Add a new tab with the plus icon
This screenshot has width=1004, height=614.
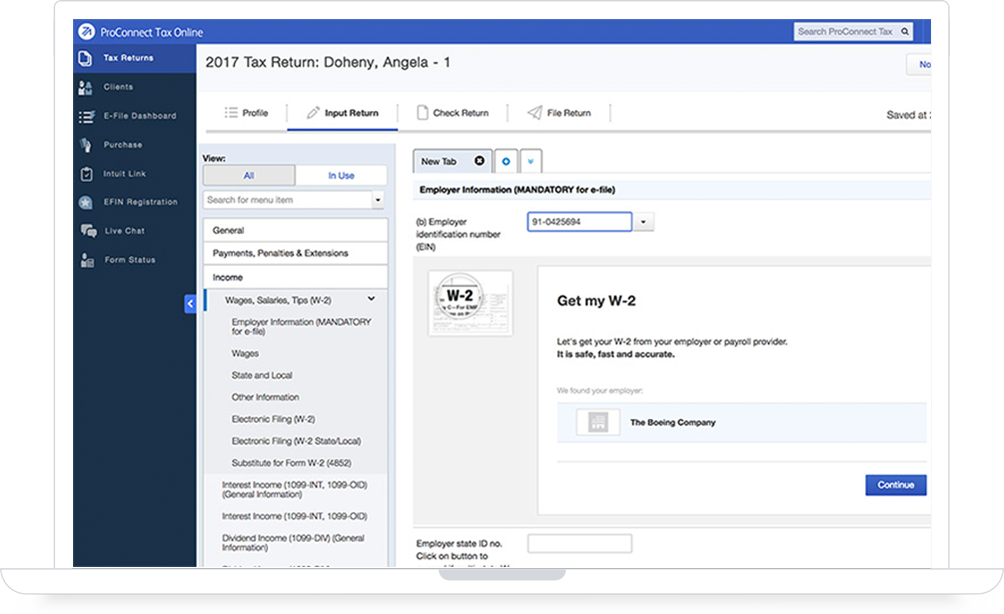506,161
